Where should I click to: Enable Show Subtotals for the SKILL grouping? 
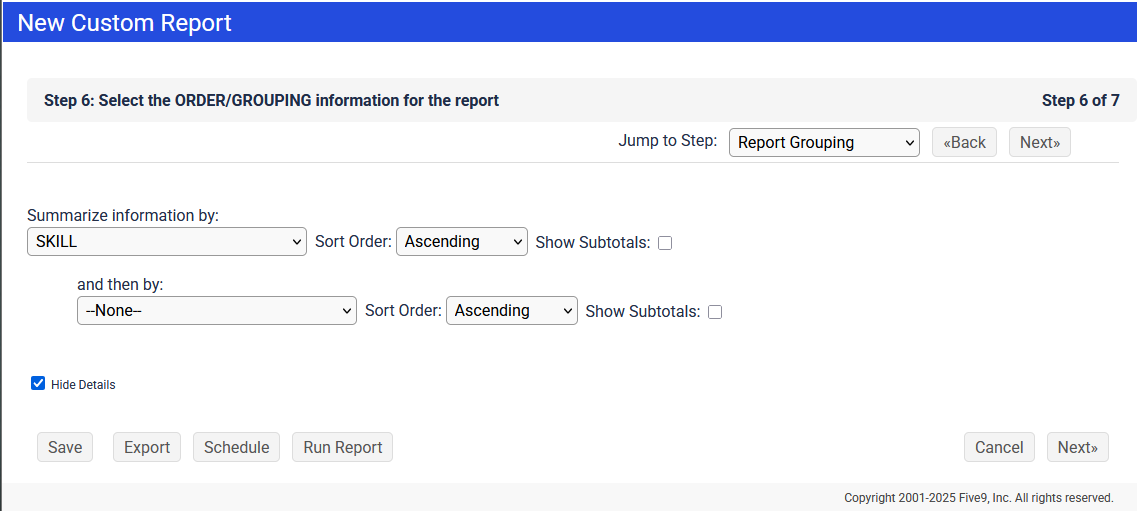[x=665, y=243]
